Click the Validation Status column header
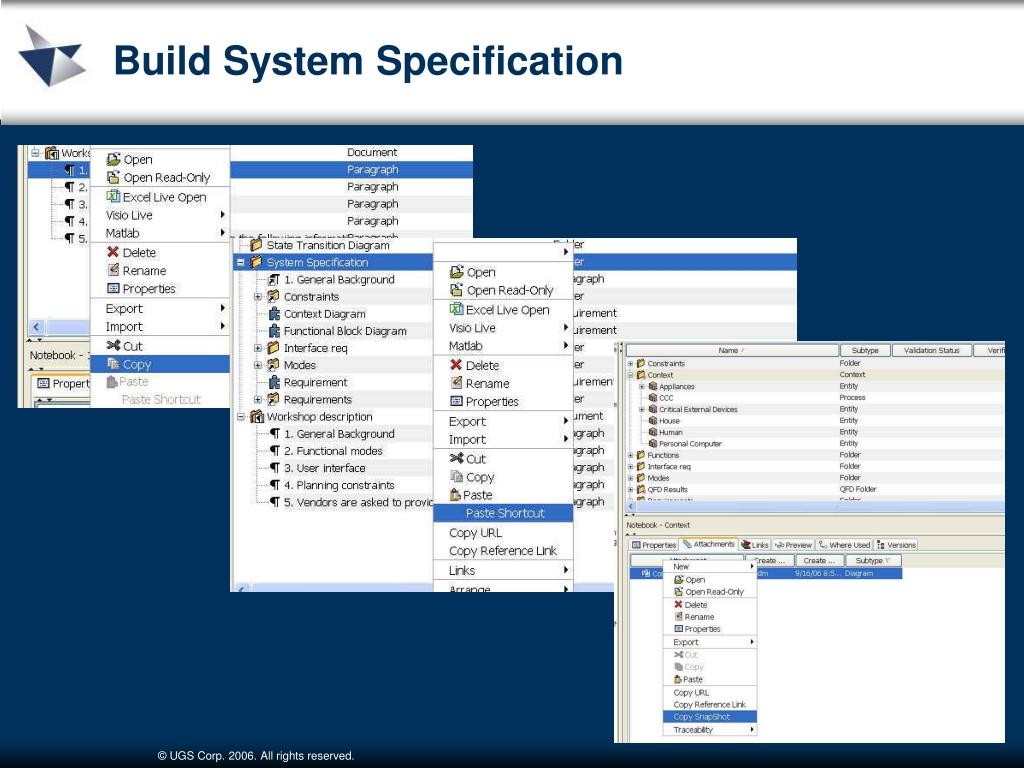This screenshot has height=768, width=1024. pos(931,350)
